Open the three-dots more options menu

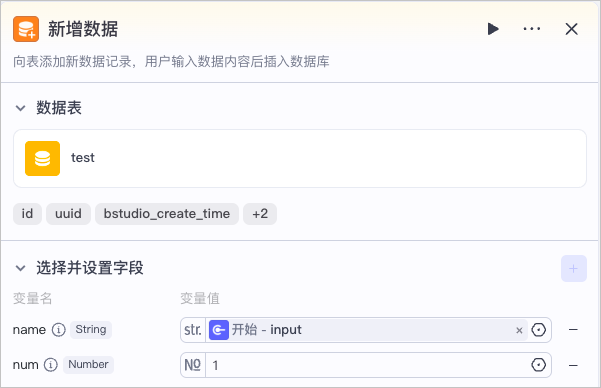click(x=532, y=29)
